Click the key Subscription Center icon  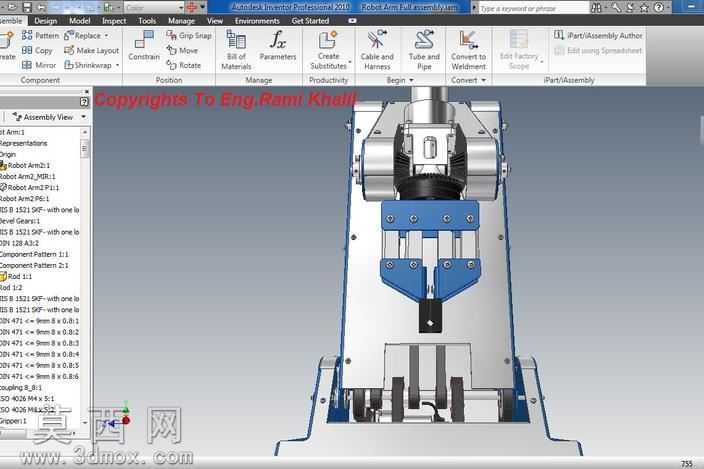(x=616, y=7)
